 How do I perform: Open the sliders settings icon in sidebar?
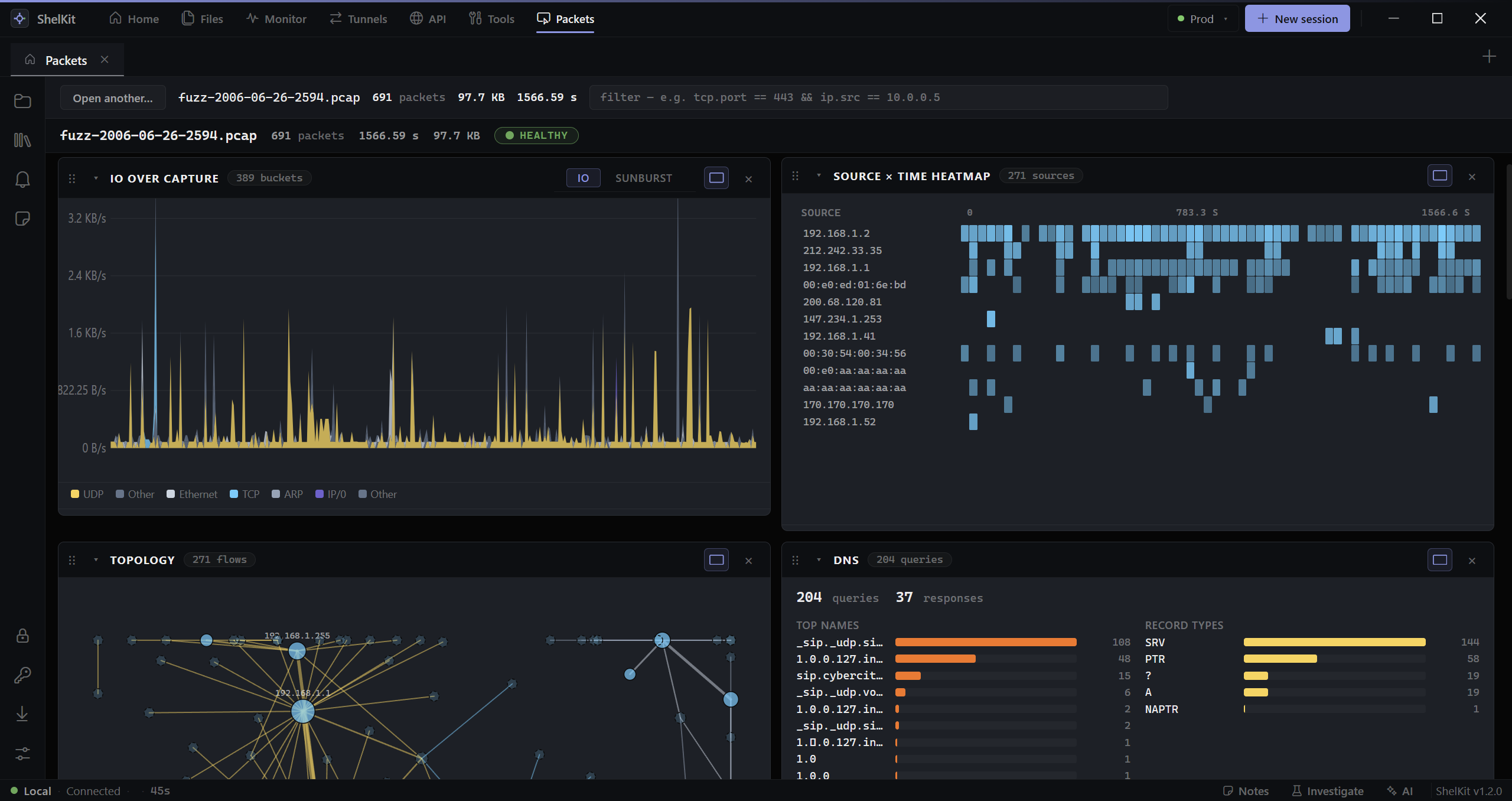[22, 754]
